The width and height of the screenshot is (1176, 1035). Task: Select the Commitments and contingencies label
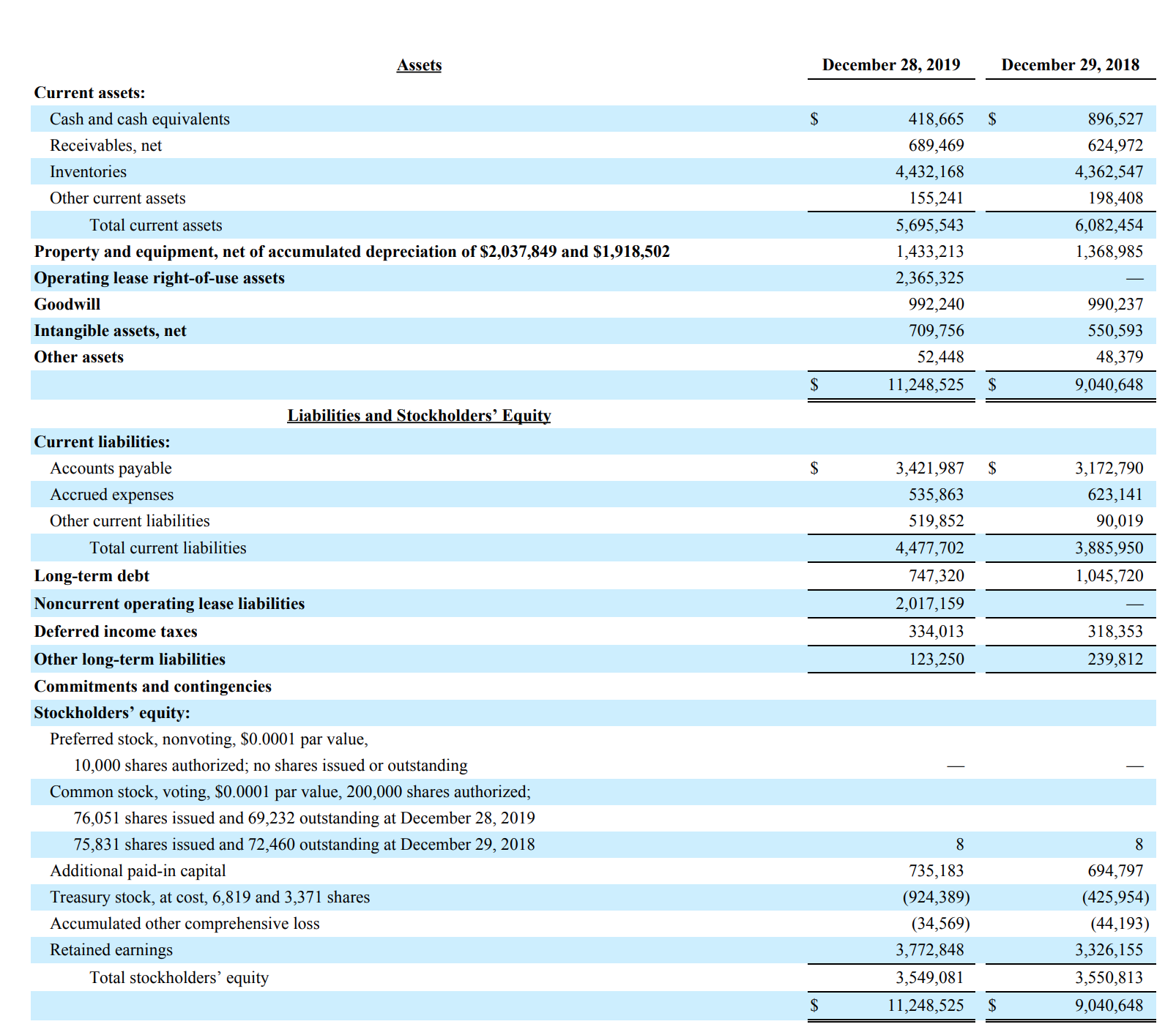pyautogui.click(x=152, y=687)
